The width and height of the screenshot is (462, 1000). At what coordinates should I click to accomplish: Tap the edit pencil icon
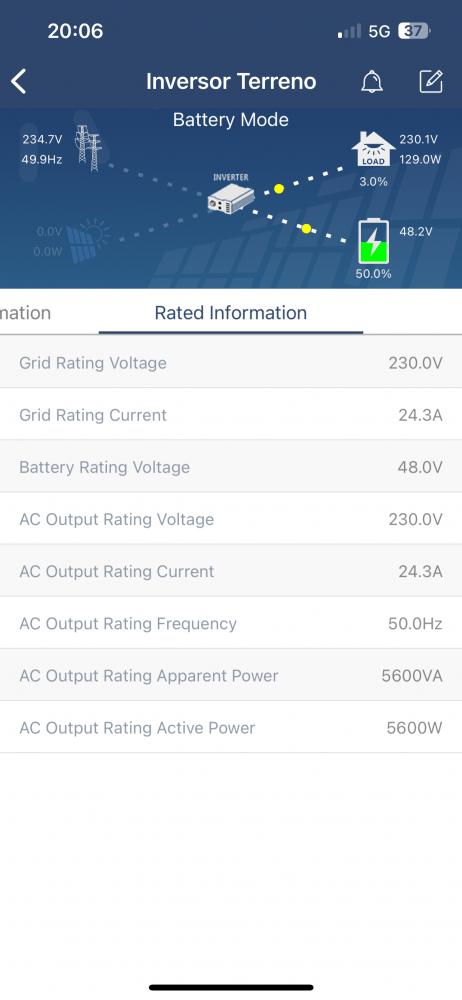(431, 82)
